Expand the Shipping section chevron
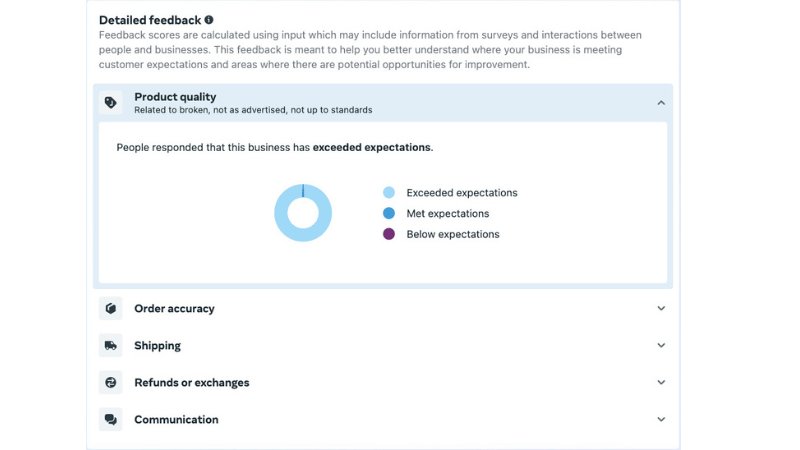 [x=661, y=346]
